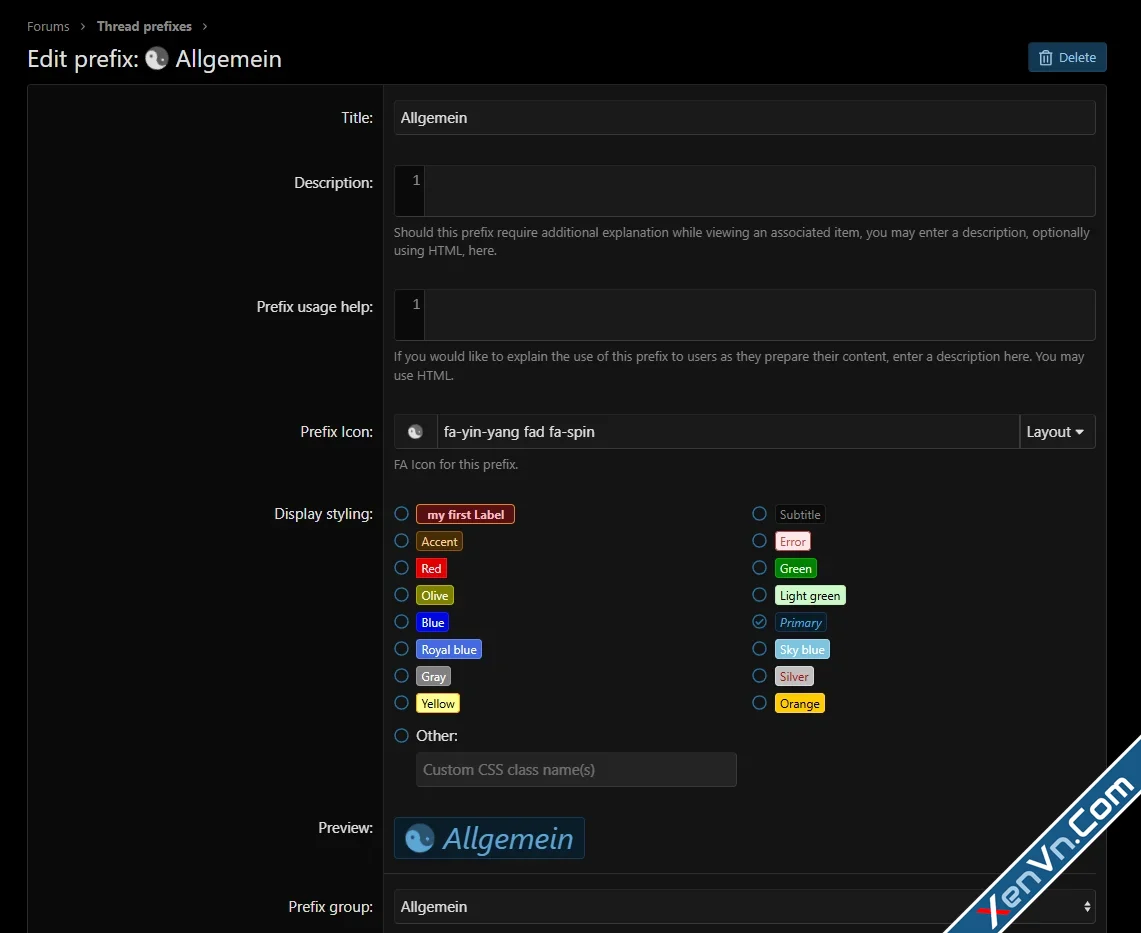This screenshot has width=1141, height=933.
Task: Click the Royal blue color label
Action: click(449, 649)
